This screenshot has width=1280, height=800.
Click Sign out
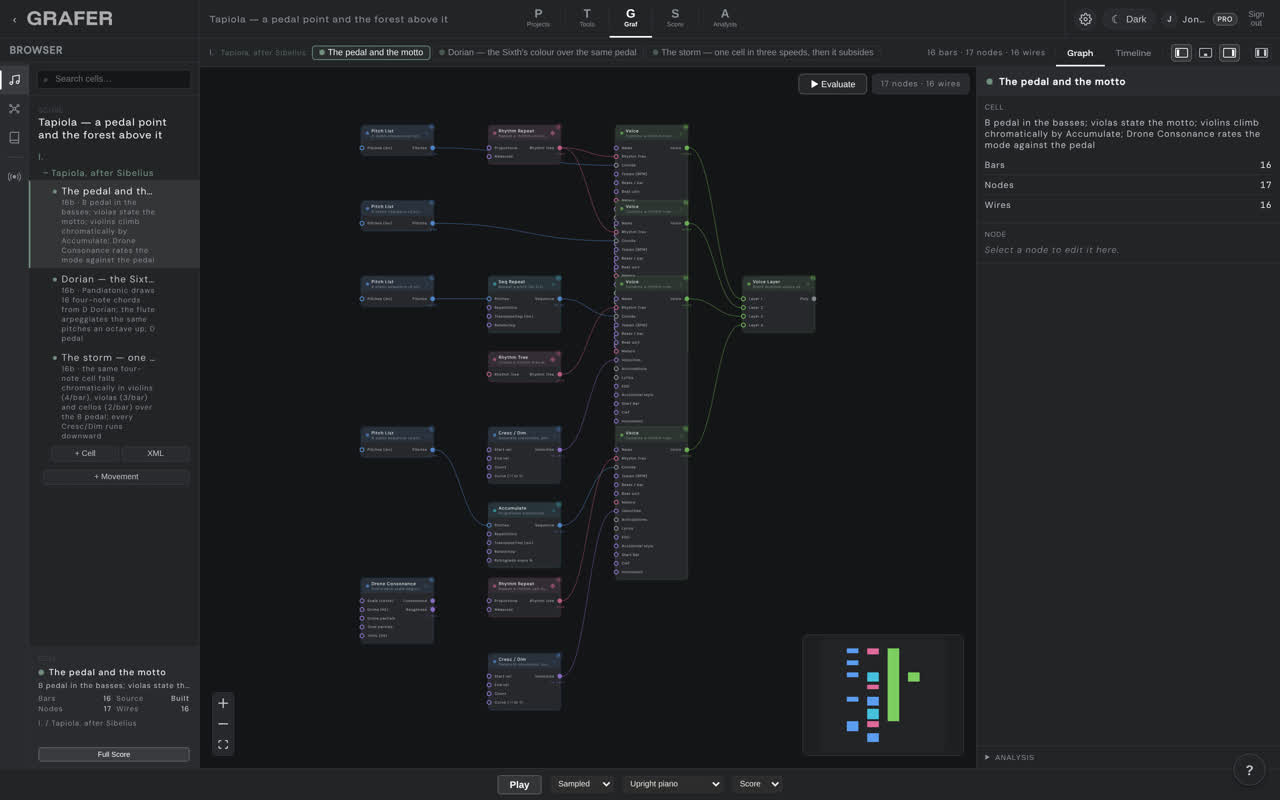(x=1256, y=19)
